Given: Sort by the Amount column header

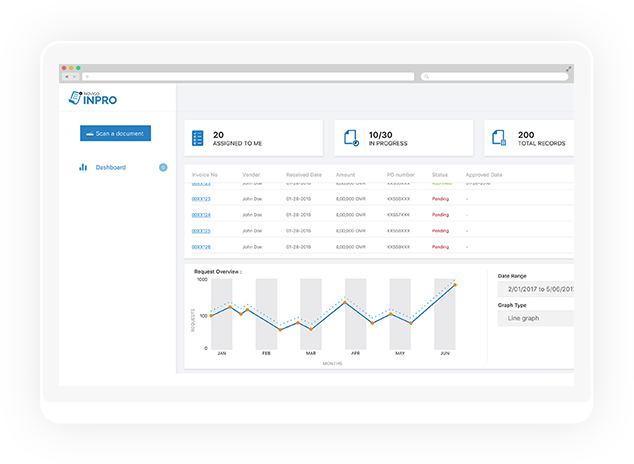Looking at the screenshot, I should point(345,175).
